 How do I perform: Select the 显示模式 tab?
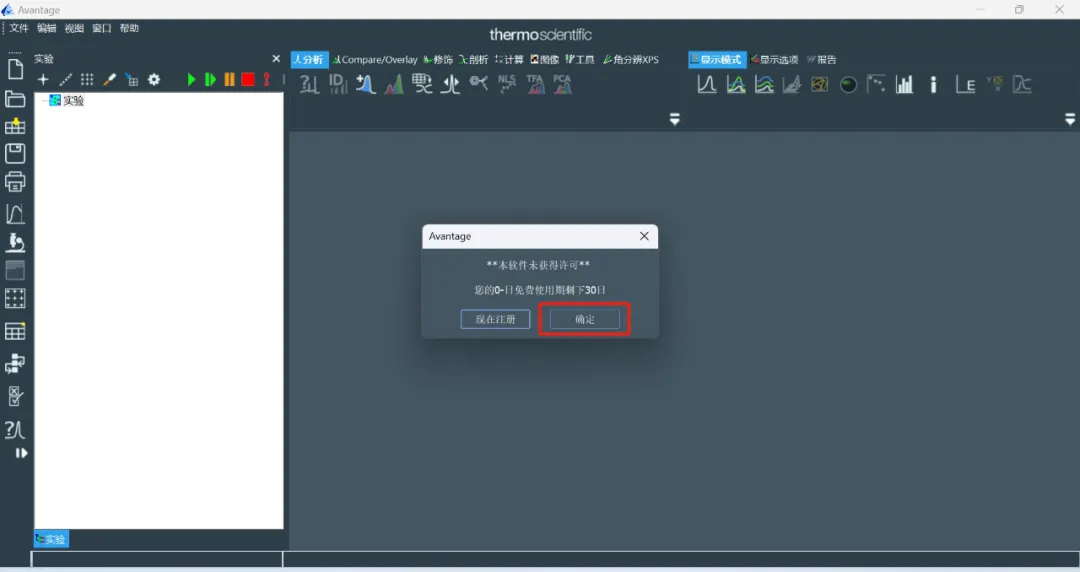(x=717, y=59)
